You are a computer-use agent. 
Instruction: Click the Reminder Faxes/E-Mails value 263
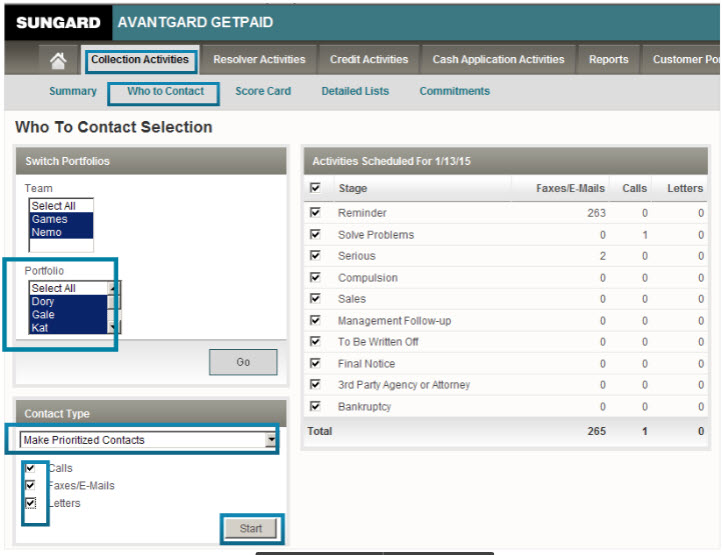click(x=596, y=213)
